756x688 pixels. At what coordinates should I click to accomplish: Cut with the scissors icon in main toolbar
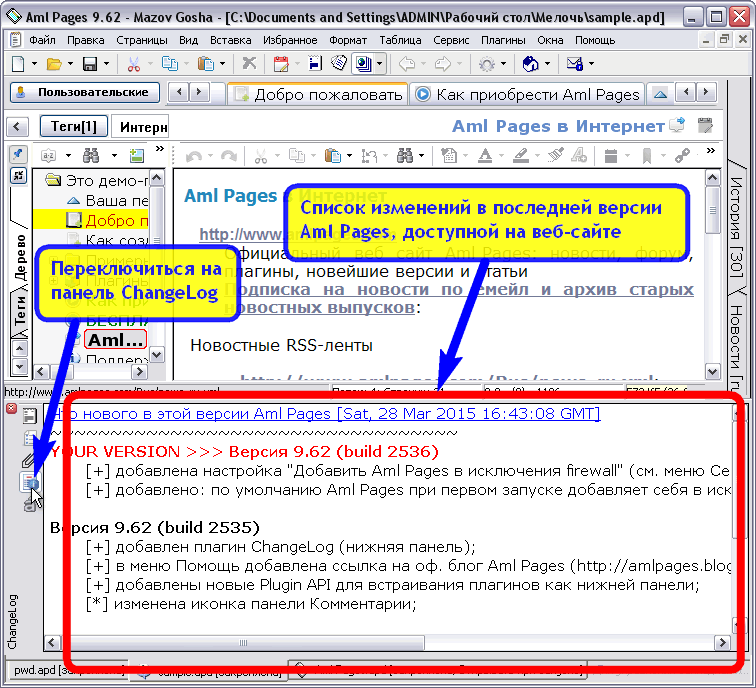[x=134, y=63]
